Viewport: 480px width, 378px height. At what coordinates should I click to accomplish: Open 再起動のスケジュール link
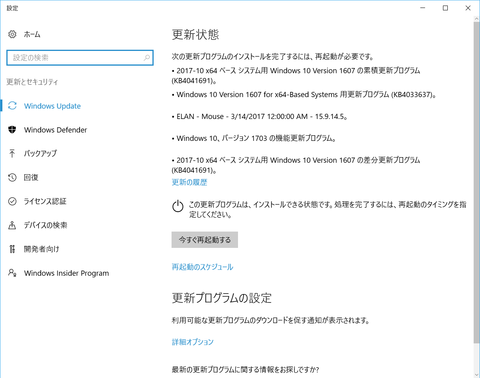[x=202, y=267]
